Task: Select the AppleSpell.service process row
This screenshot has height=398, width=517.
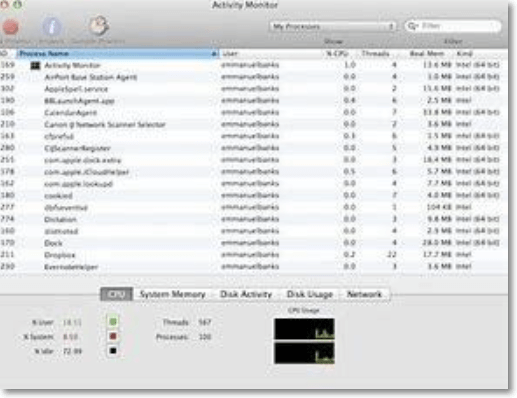Action: pyautogui.click(x=253, y=89)
